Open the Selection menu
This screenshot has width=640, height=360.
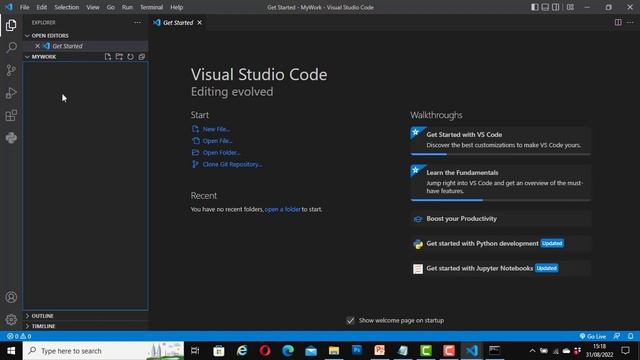[67, 7]
